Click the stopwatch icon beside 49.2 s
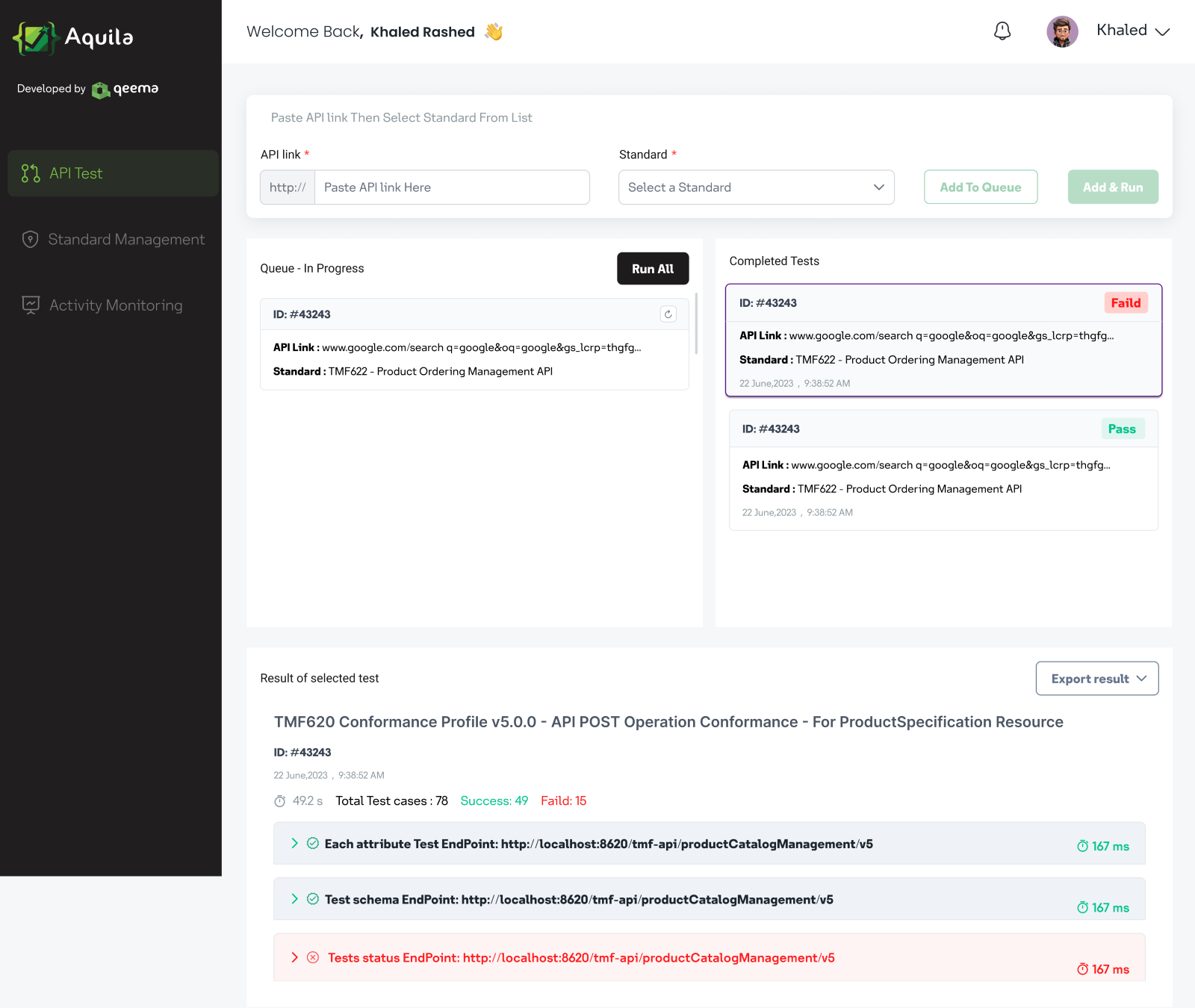This screenshot has width=1195, height=1008. (x=280, y=801)
